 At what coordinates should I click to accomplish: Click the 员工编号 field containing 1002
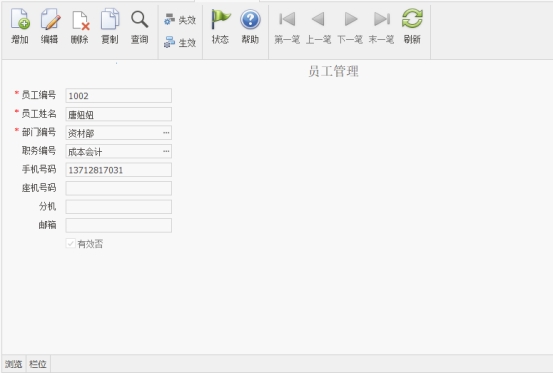(119, 96)
